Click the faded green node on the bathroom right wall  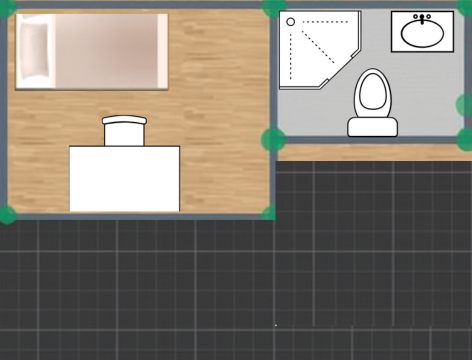coord(464,105)
